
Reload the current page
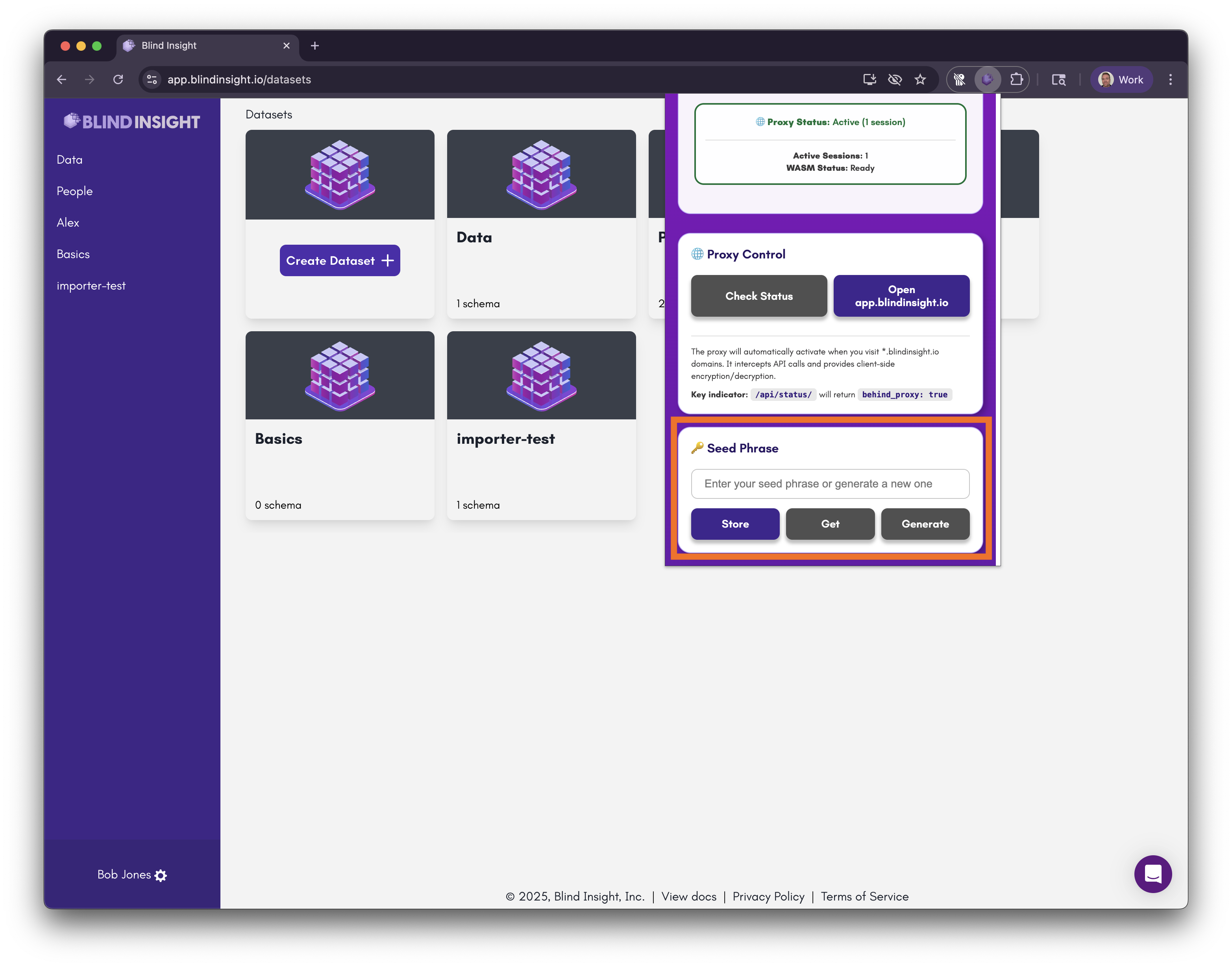(118, 80)
